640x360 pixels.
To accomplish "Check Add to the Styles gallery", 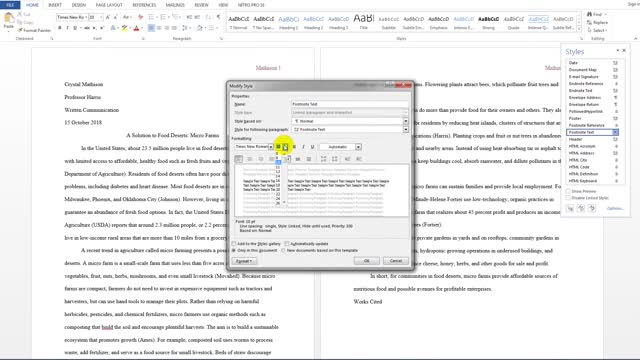I will (x=234, y=244).
